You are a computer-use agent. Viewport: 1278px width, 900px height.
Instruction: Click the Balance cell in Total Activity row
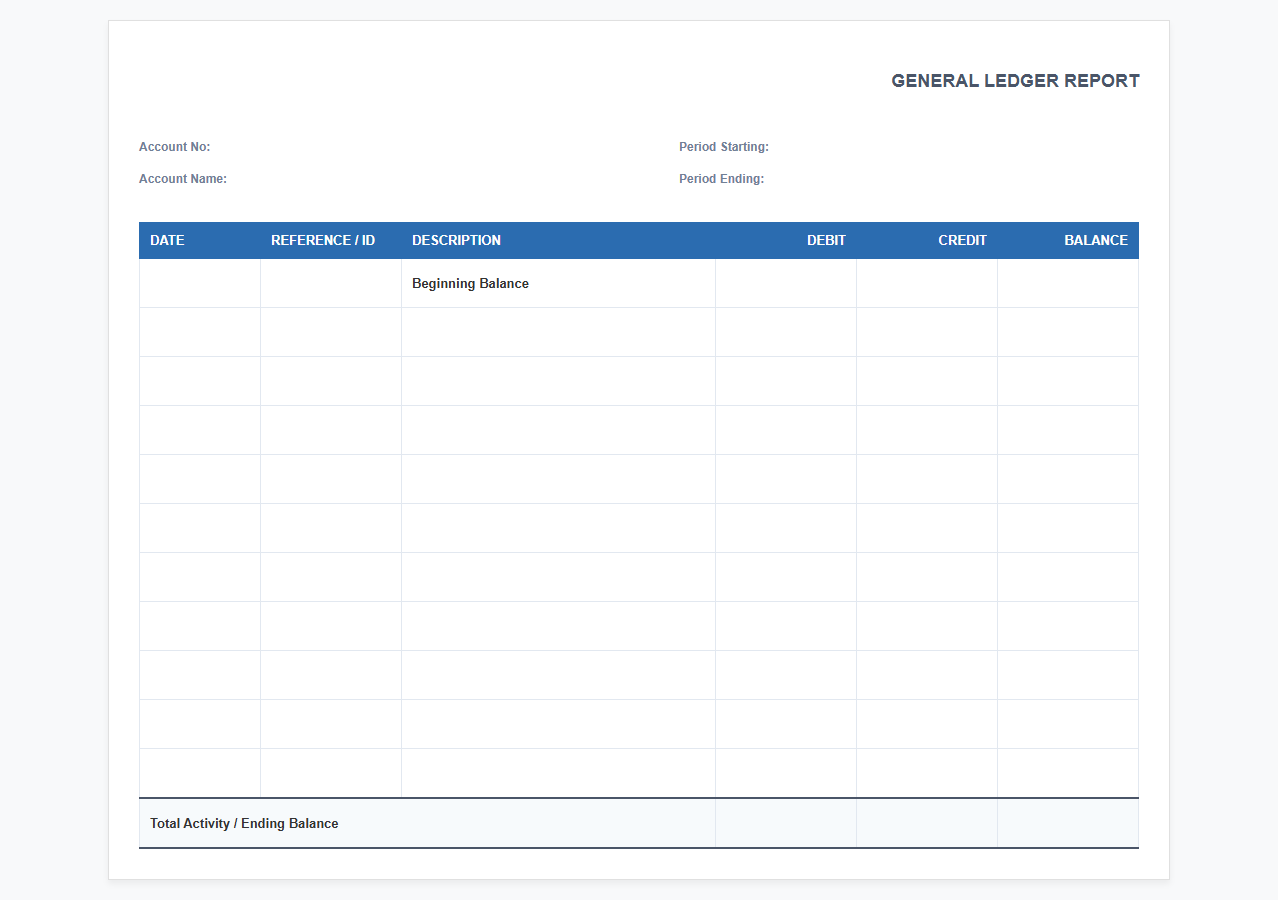pos(1068,823)
